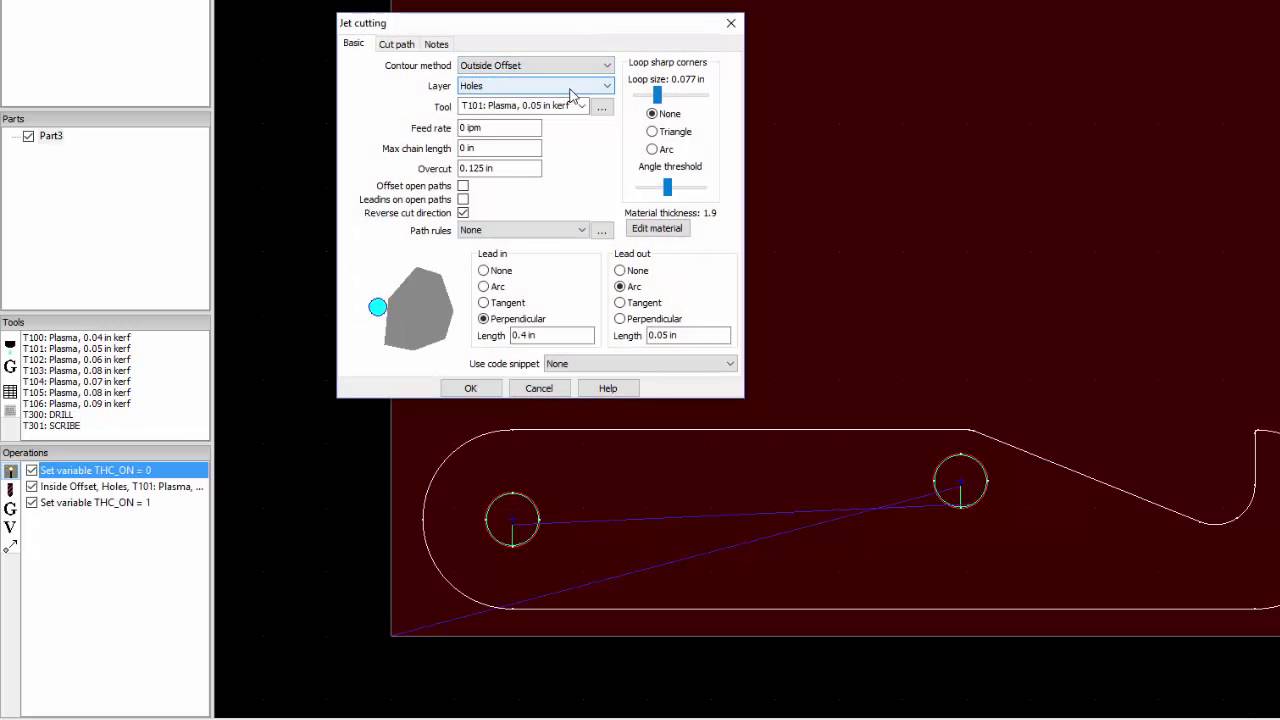Enable Leadins on open paths checkbox
This screenshot has width=1280, height=720.
[463, 199]
